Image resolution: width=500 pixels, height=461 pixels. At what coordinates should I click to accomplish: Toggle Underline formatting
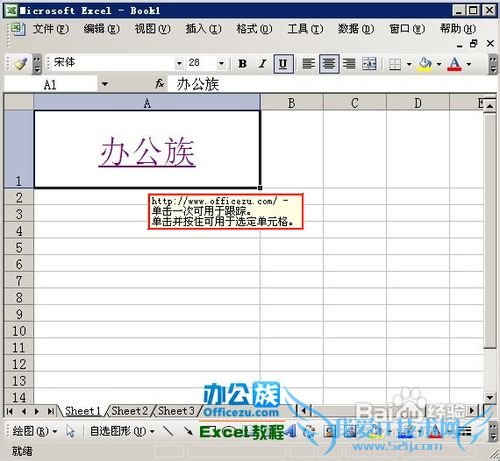point(283,63)
